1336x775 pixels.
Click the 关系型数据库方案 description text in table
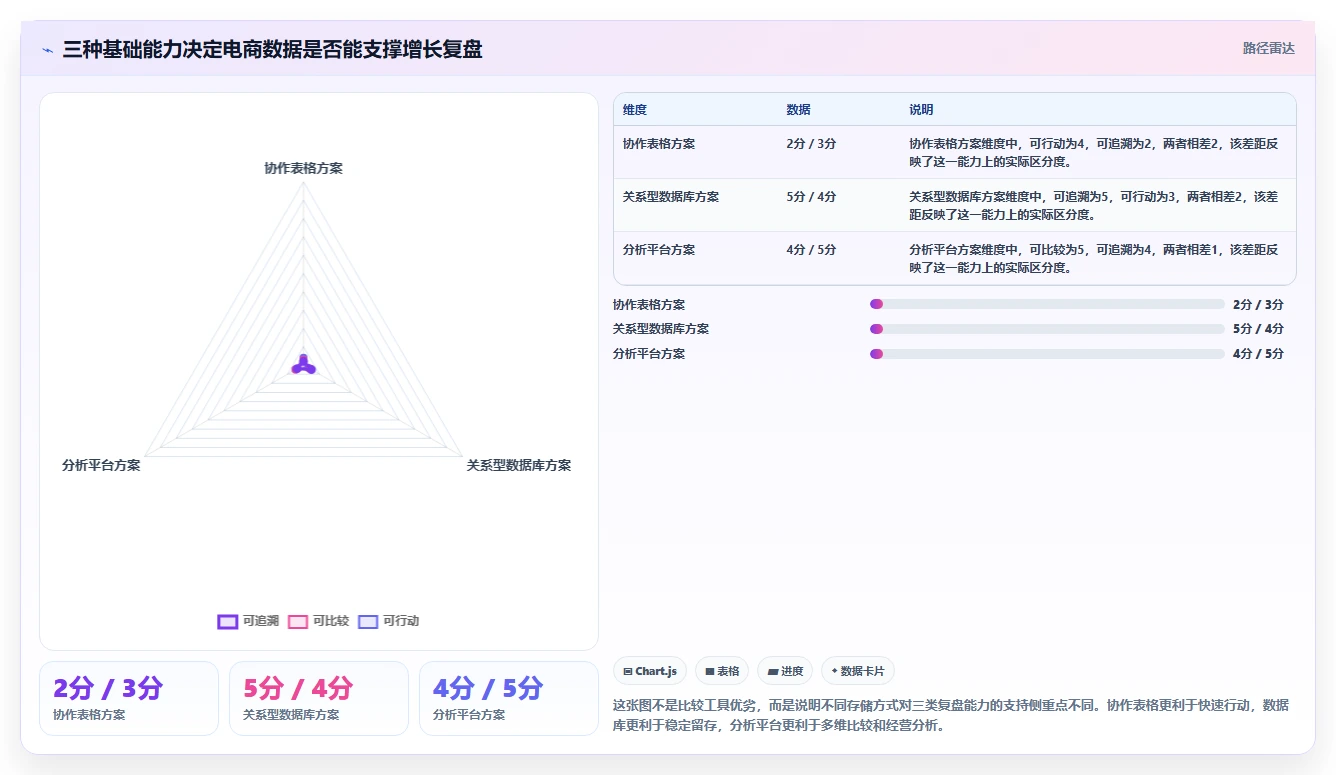tap(1095, 206)
